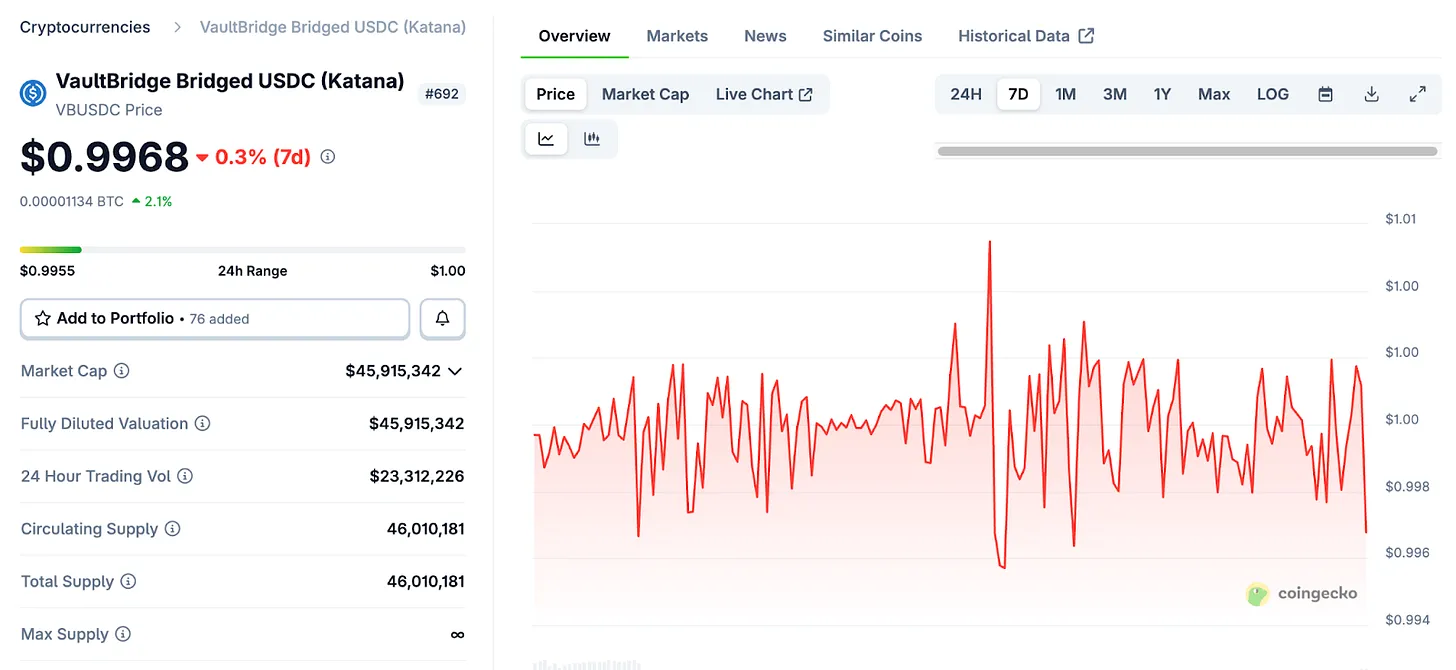Viewport: 1456px width, 670px height.
Task: Open the calendar date range picker
Action: [1325, 94]
